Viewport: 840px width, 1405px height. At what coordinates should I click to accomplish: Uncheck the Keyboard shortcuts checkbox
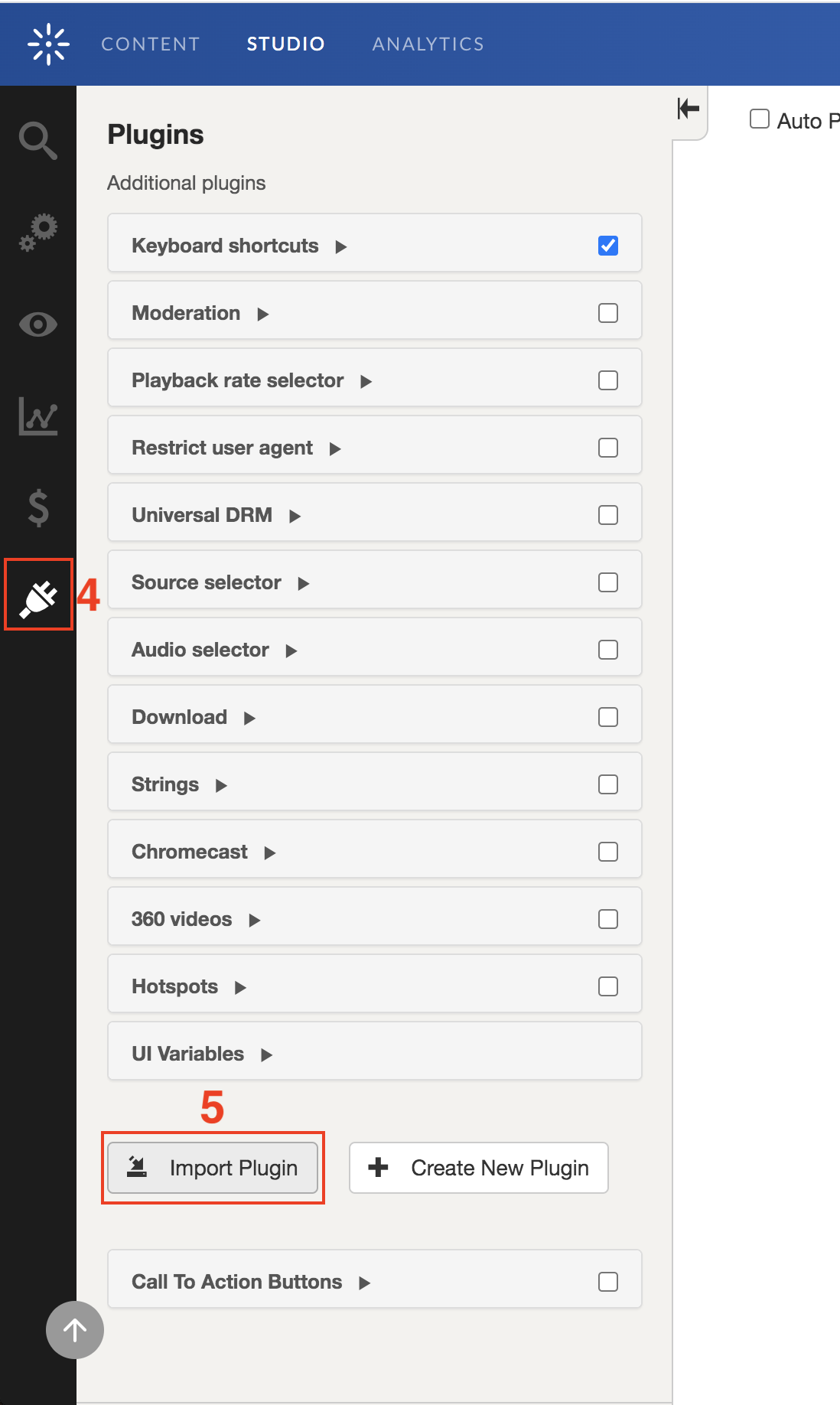[608, 246]
